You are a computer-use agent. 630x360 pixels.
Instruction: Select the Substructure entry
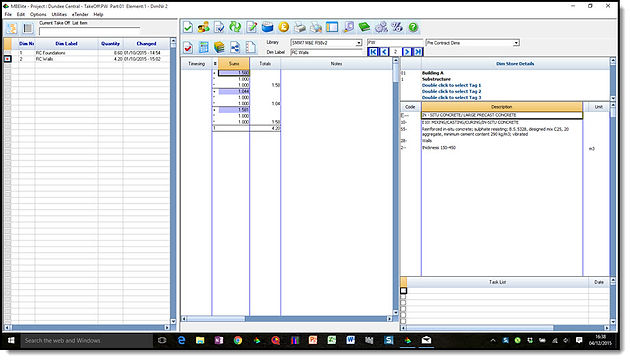pyautogui.click(x=436, y=79)
